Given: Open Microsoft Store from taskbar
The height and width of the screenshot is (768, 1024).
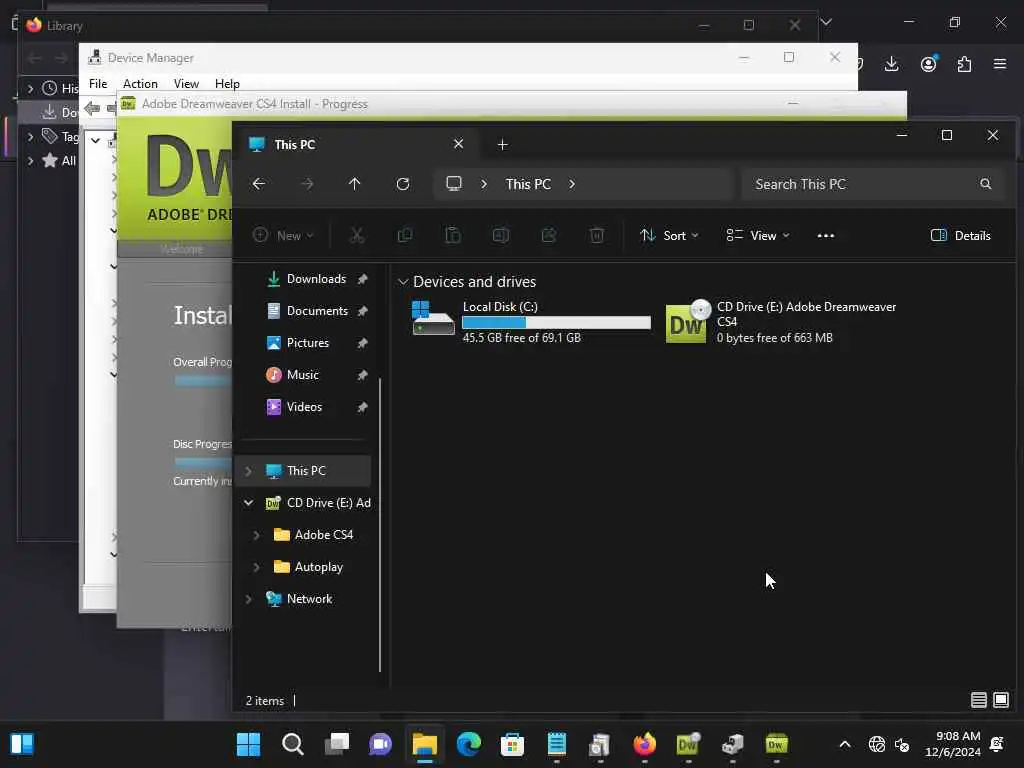Looking at the screenshot, I should pyautogui.click(x=513, y=744).
